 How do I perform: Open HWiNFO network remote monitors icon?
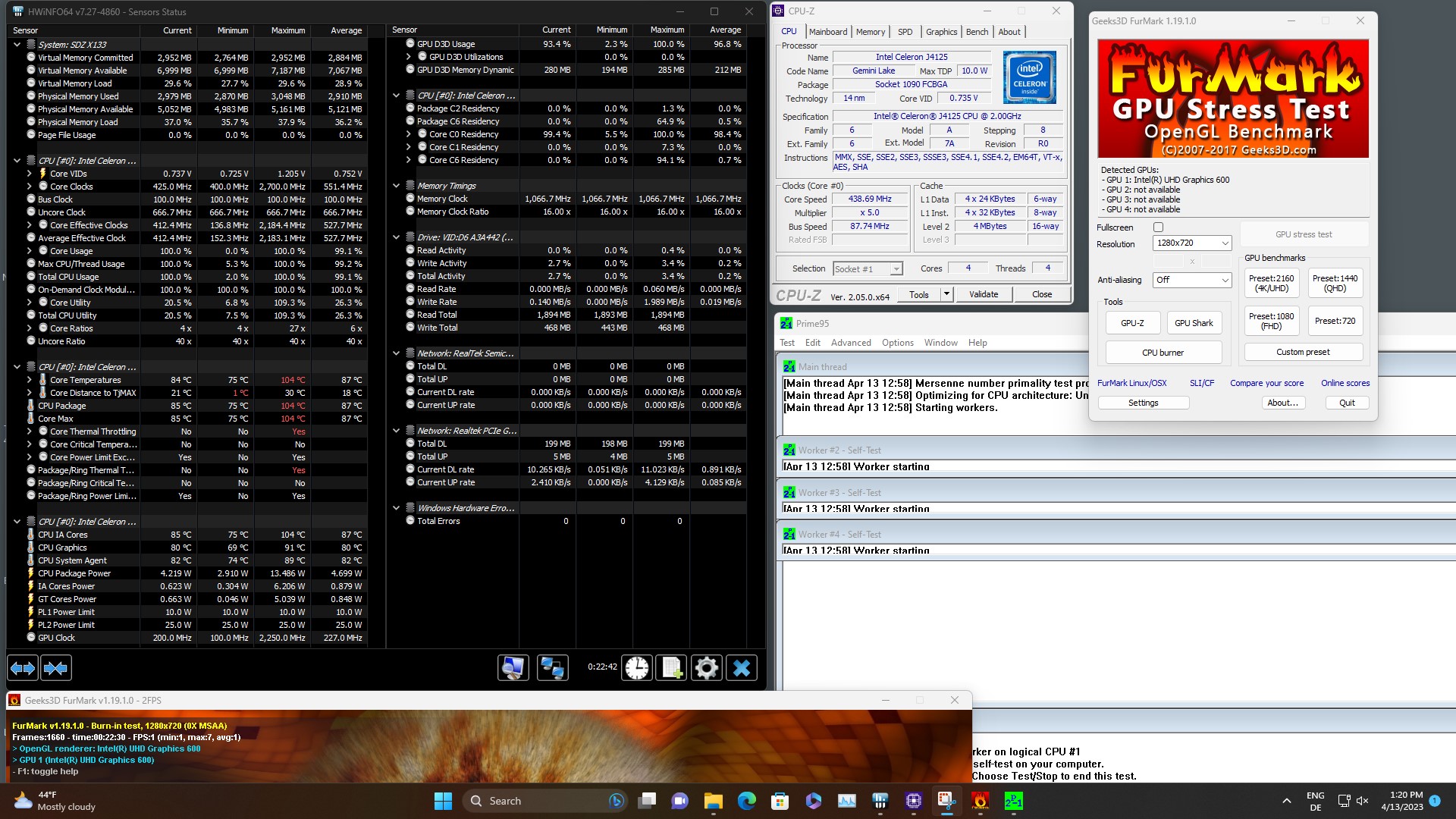[x=552, y=668]
